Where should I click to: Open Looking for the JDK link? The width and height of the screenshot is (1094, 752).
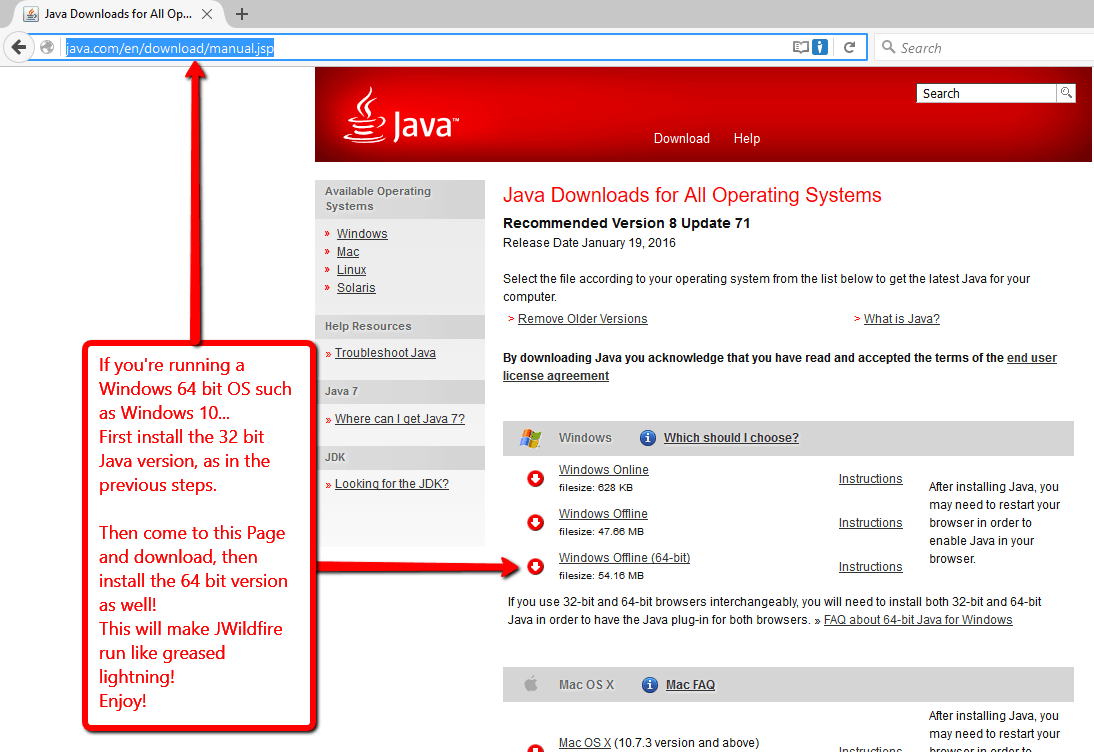click(x=391, y=484)
